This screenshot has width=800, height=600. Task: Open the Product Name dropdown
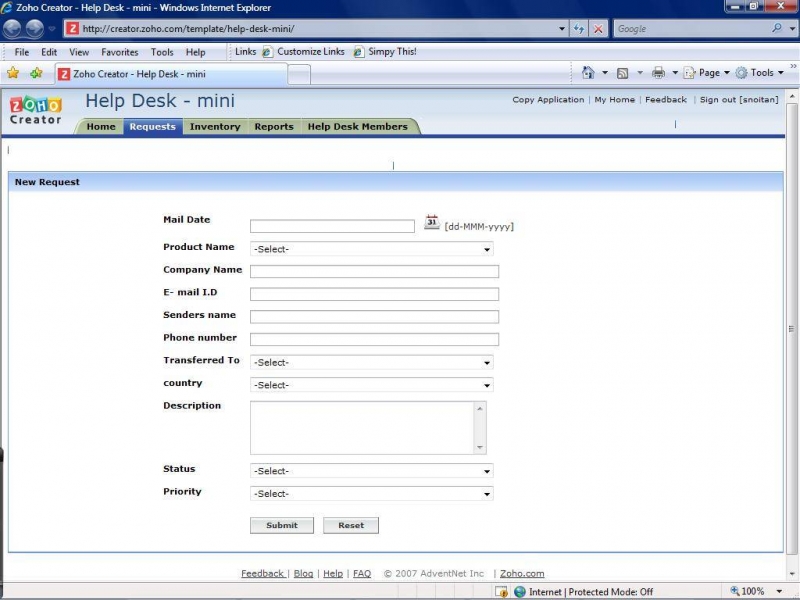click(x=485, y=248)
